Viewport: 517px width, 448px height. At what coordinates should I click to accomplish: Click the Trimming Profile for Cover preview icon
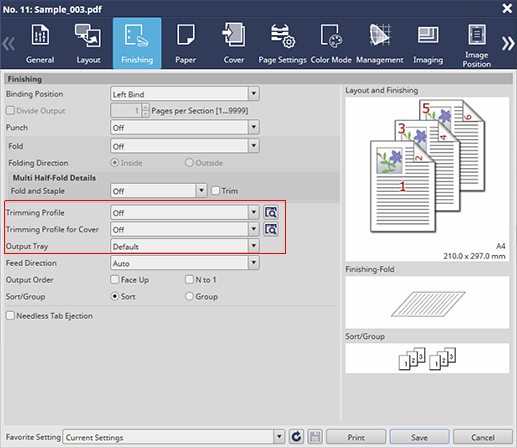pyautogui.click(x=271, y=229)
